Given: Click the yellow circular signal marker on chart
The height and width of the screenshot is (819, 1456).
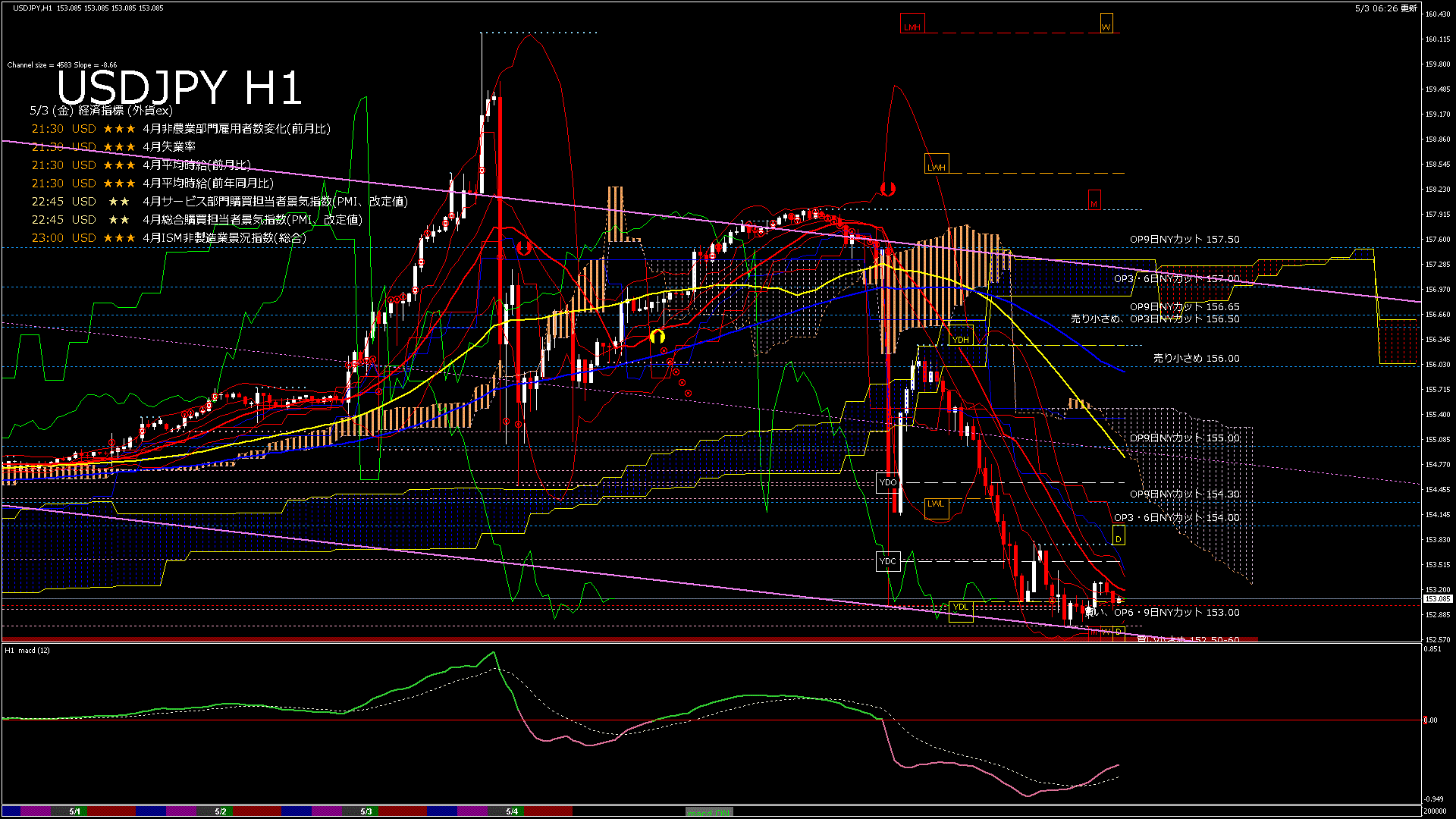Looking at the screenshot, I should 657,335.
